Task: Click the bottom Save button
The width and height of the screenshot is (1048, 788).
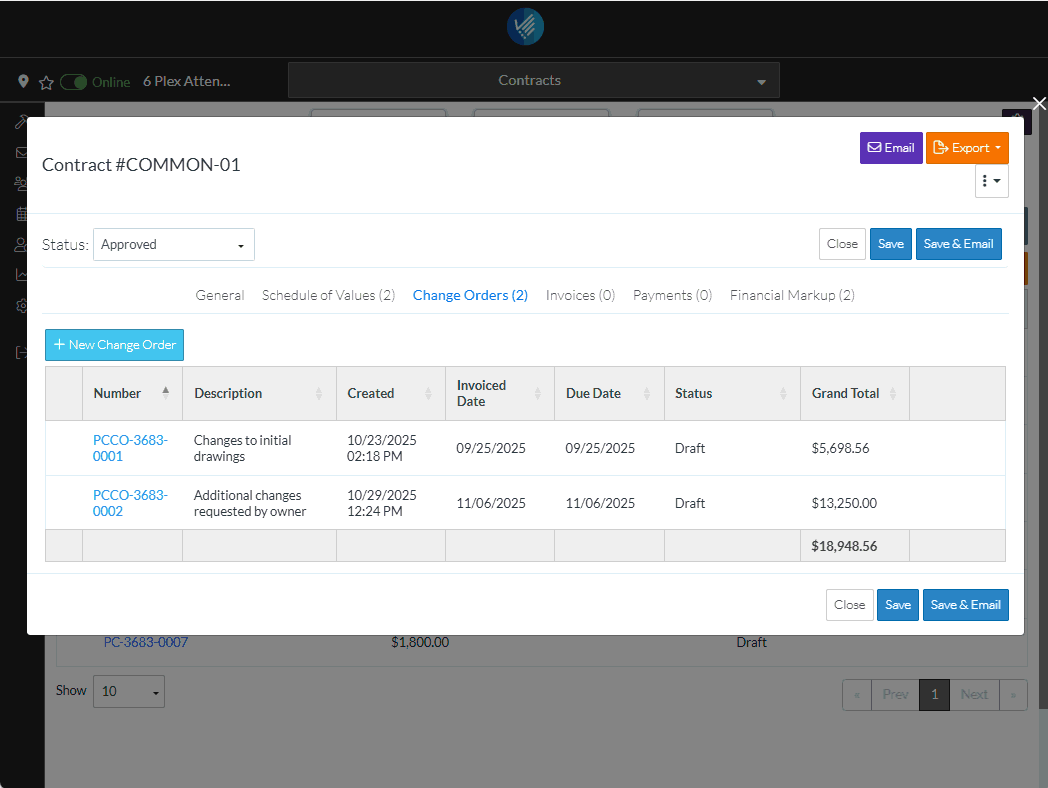Action: tap(898, 605)
